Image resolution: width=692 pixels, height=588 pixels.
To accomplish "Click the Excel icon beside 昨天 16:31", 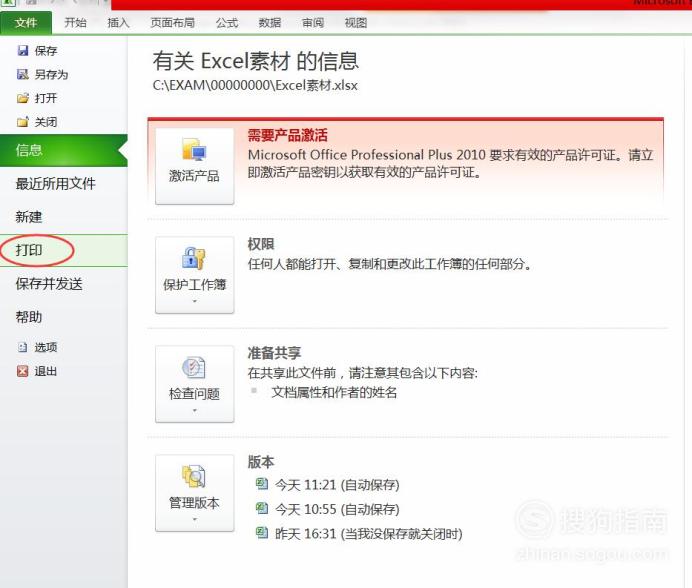I will 262,533.
